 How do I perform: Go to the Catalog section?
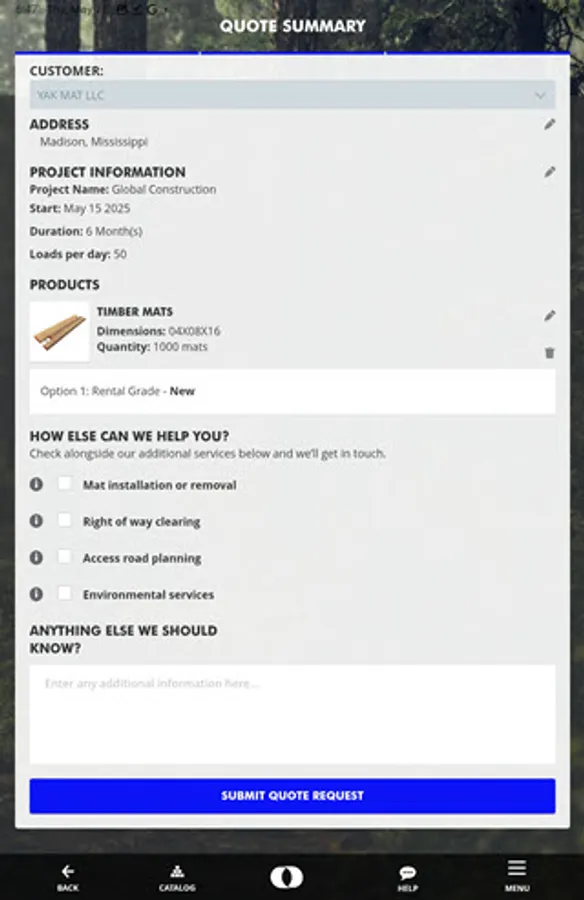pyautogui.click(x=177, y=875)
